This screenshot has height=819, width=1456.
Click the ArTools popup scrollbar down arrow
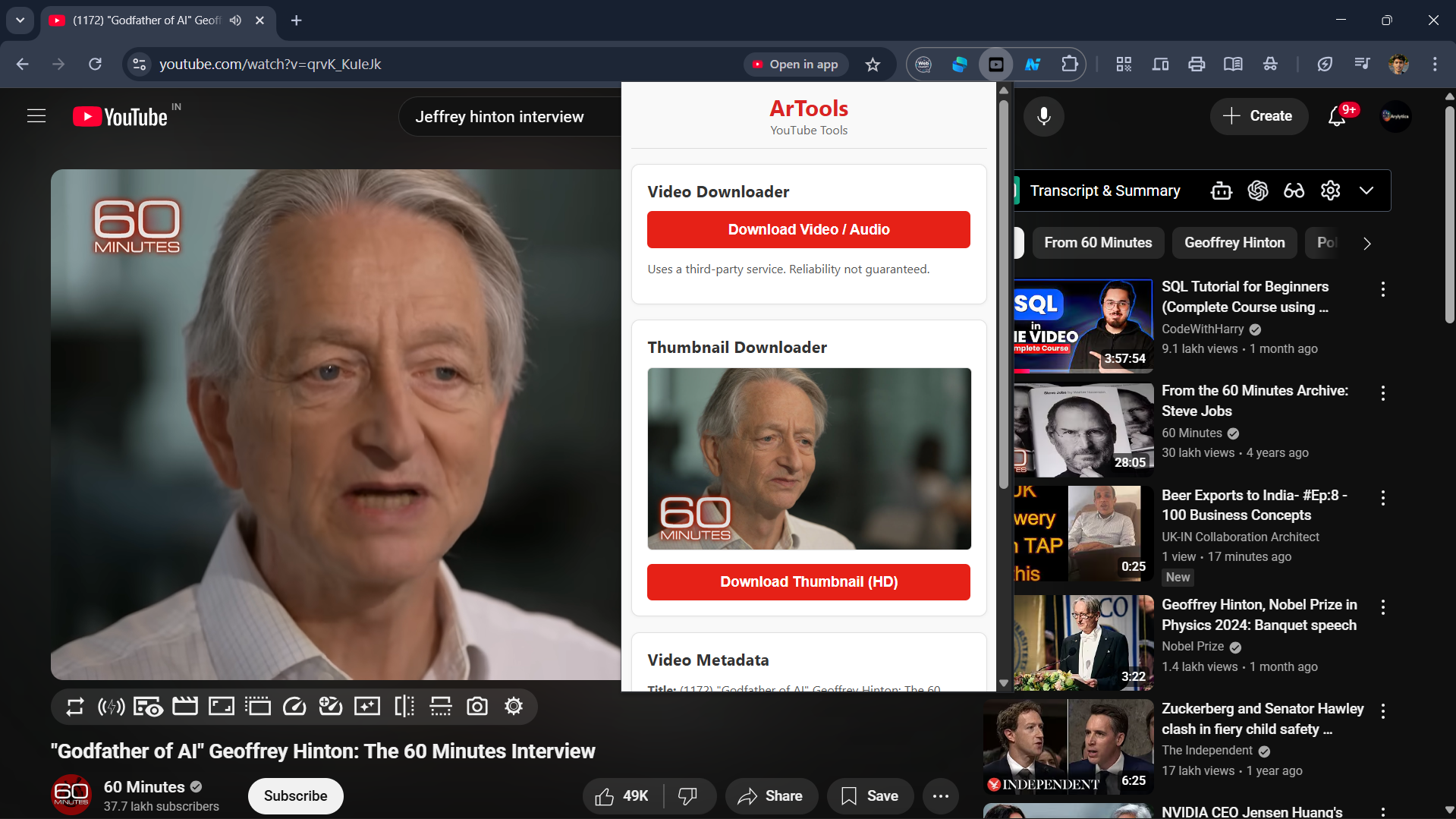pos(1004,683)
